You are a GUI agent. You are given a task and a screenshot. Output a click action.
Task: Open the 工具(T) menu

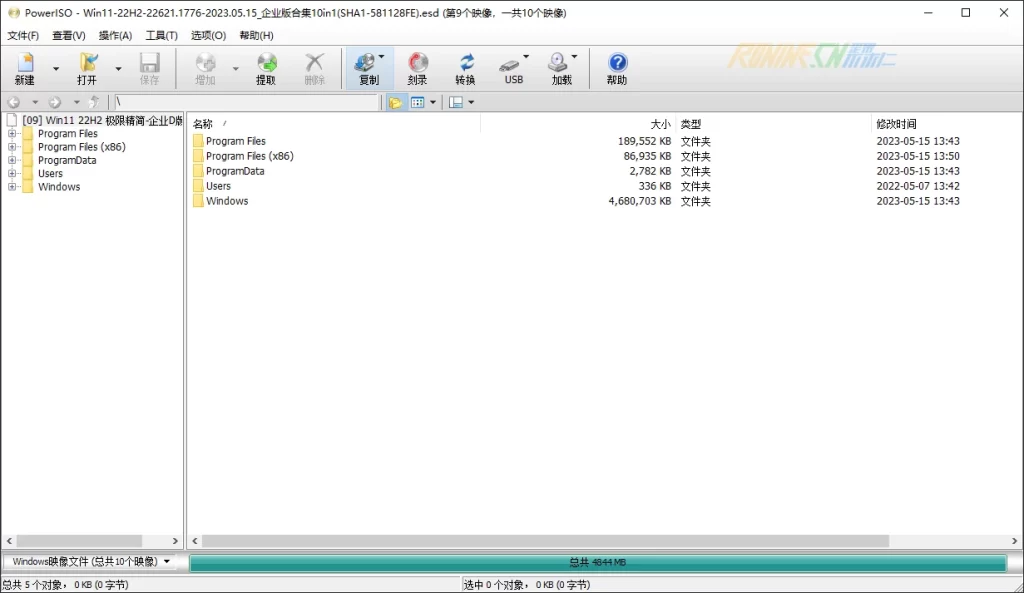click(x=161, y=35)
